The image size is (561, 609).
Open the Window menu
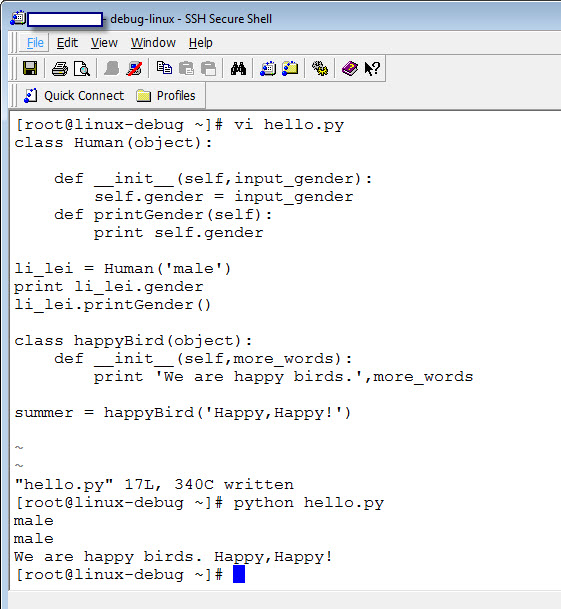[x=153, y=42]
